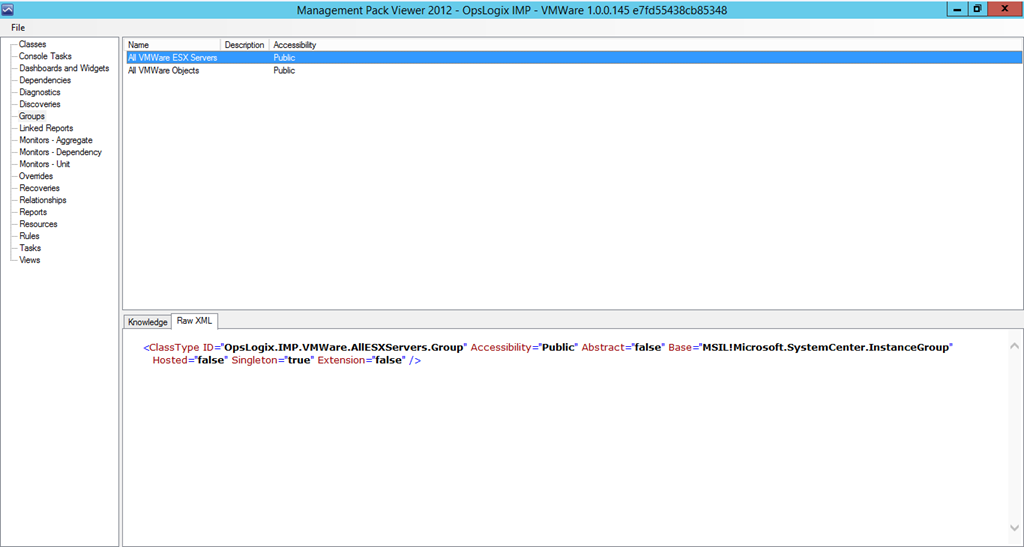Sort by the Accessibility column header
The image size is (1024, 547).
click(x=295, y=45)
